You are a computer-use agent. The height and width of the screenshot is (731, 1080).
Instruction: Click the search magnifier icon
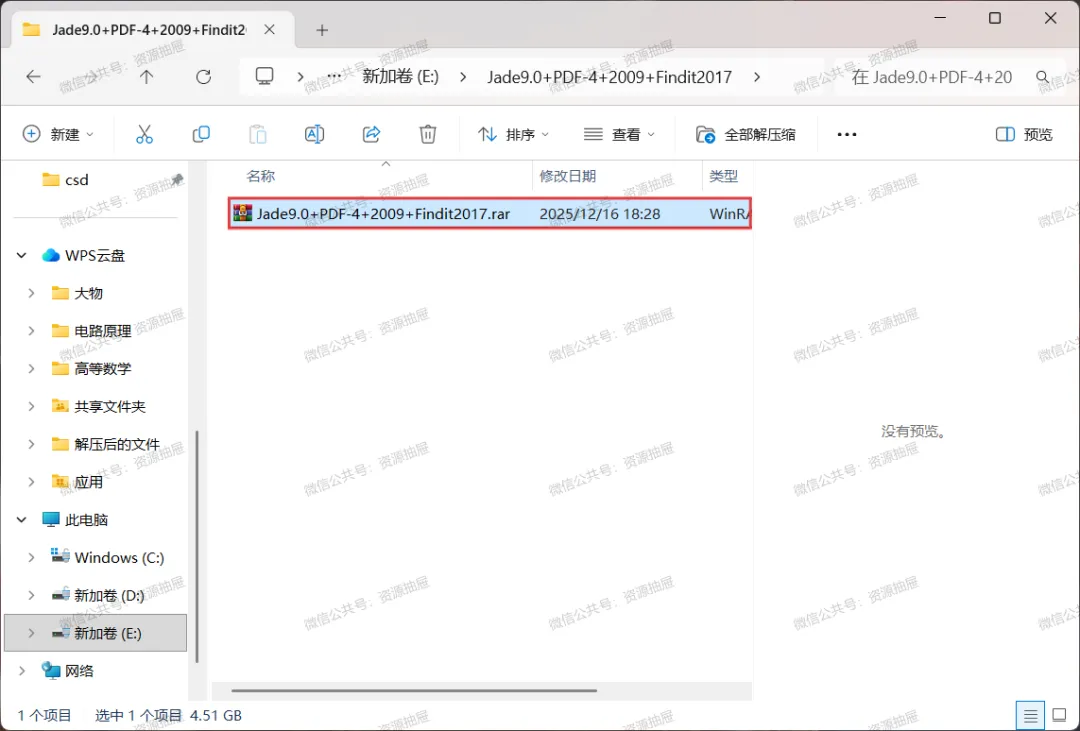(x=1042, y=76)
